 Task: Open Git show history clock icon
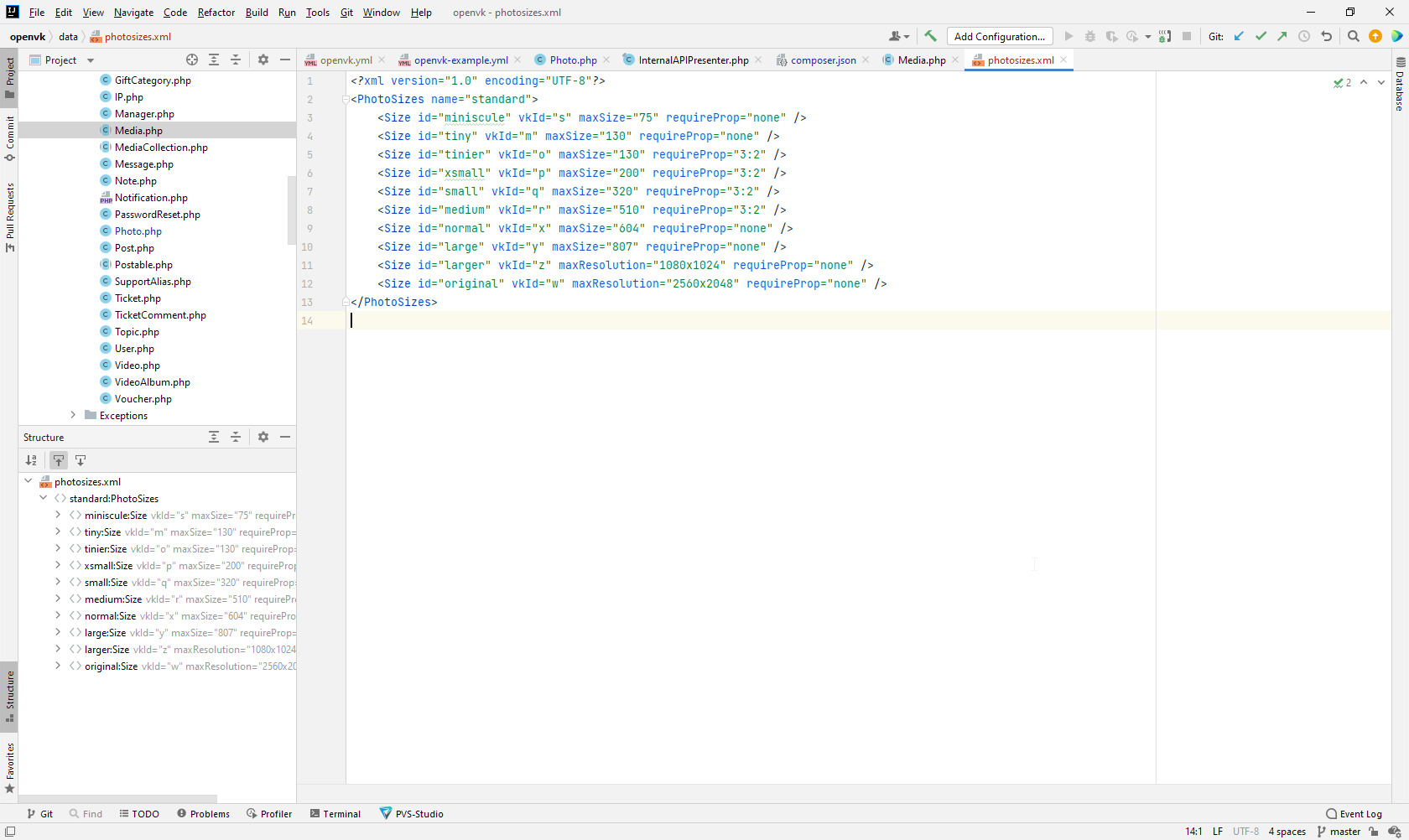[1304, 36]
